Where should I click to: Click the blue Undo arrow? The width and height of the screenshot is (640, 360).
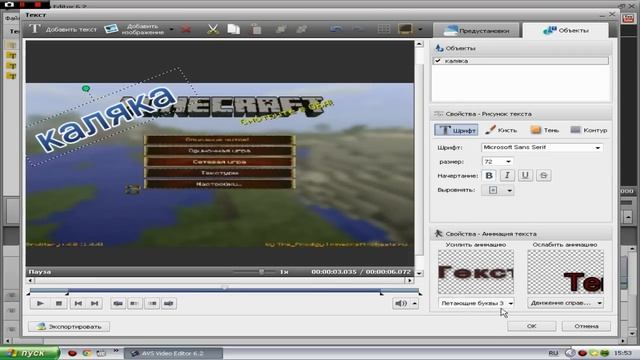336,29
